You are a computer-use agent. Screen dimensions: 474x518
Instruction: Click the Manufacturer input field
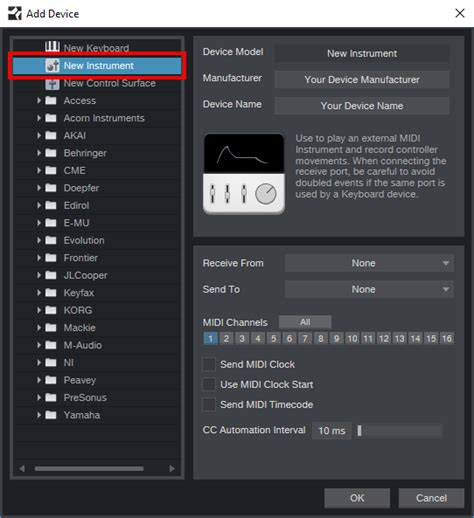362,79
